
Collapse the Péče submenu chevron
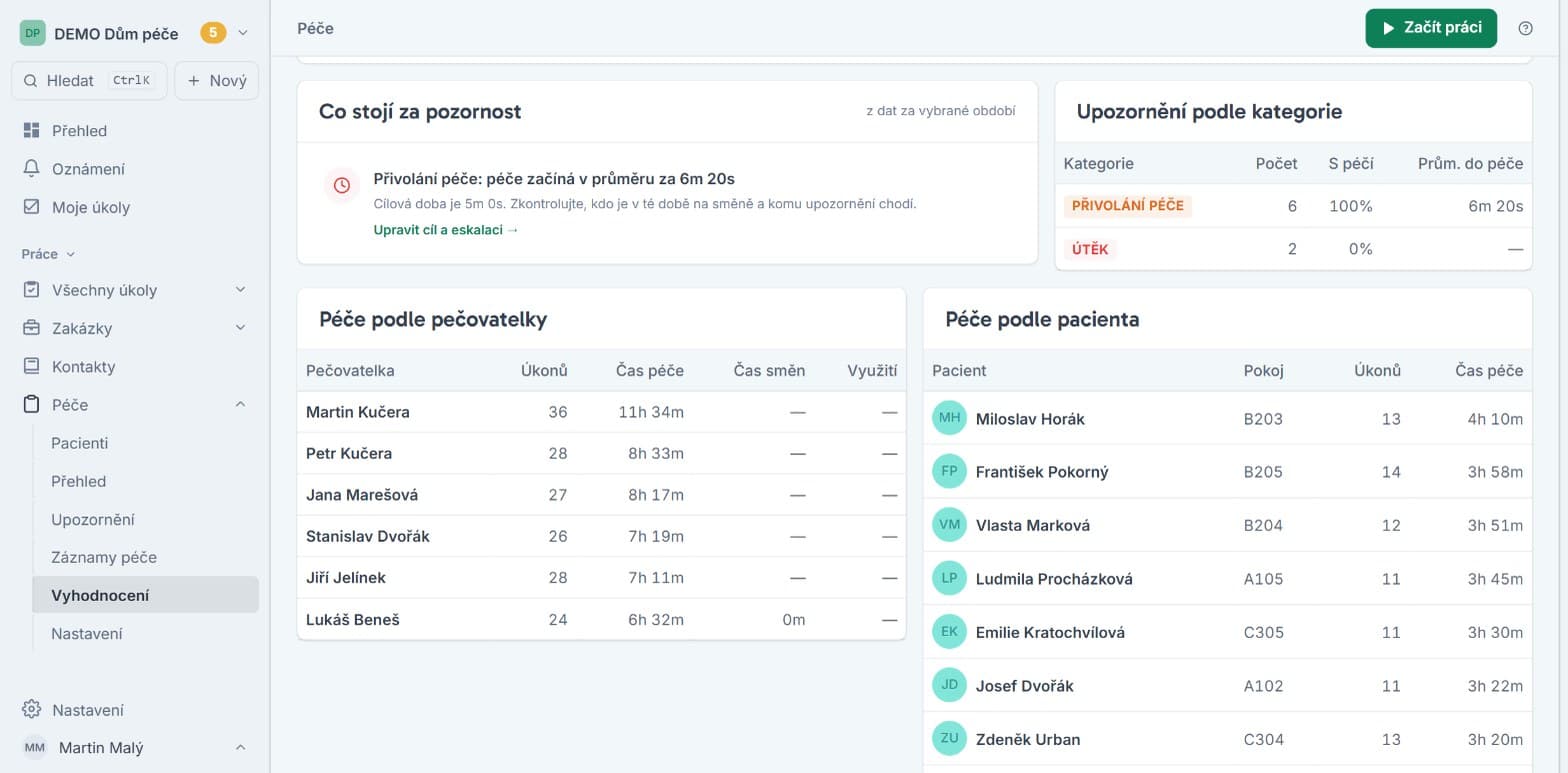click(x=240, y=405)
